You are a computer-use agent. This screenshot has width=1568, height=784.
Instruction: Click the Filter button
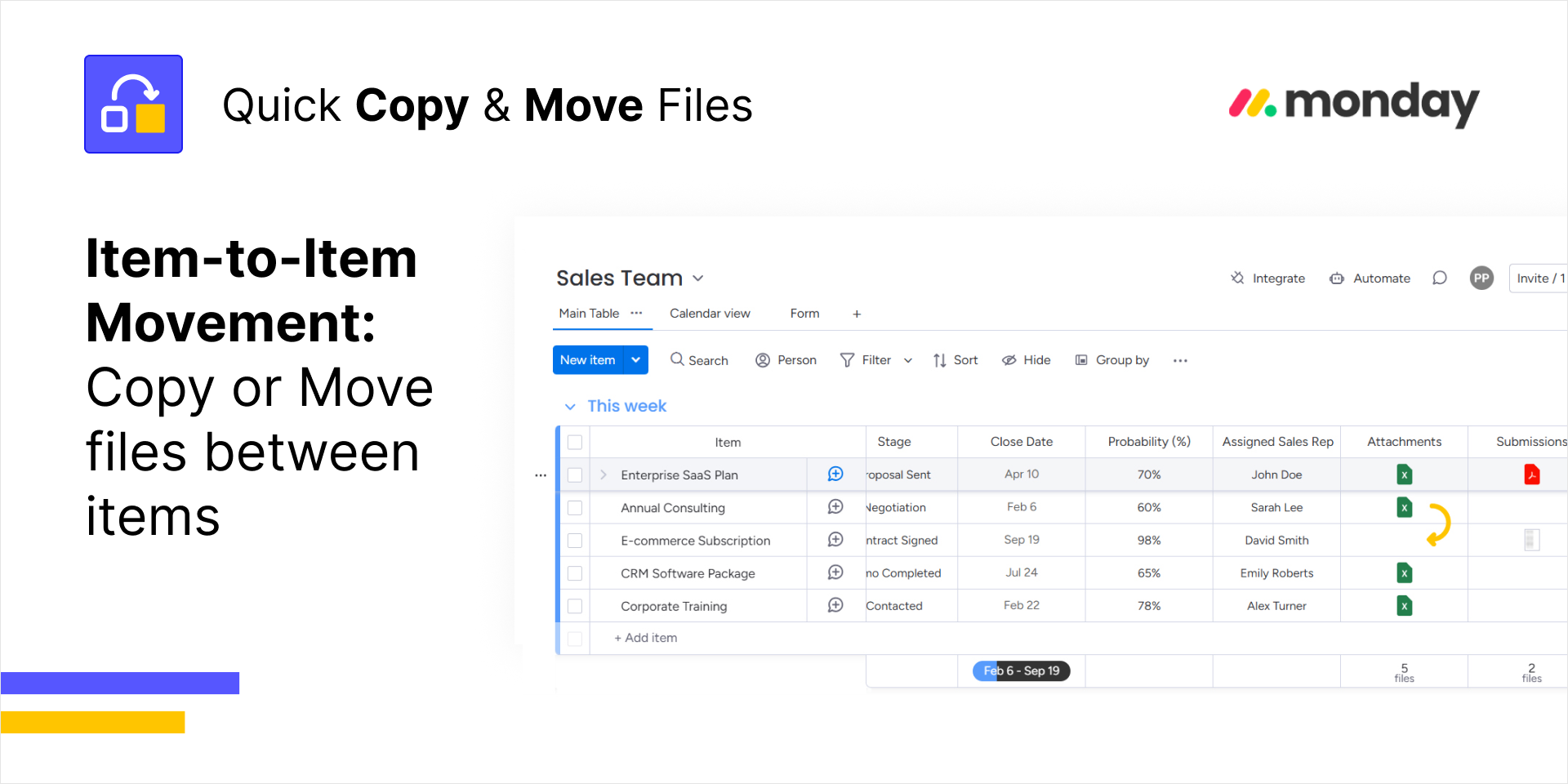click(866, 360)
